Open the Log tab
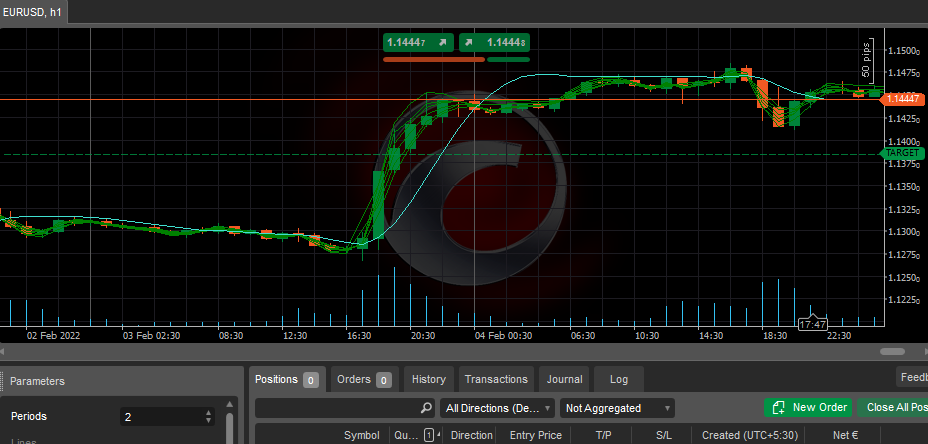928x444 pixels. coord(618,379)
